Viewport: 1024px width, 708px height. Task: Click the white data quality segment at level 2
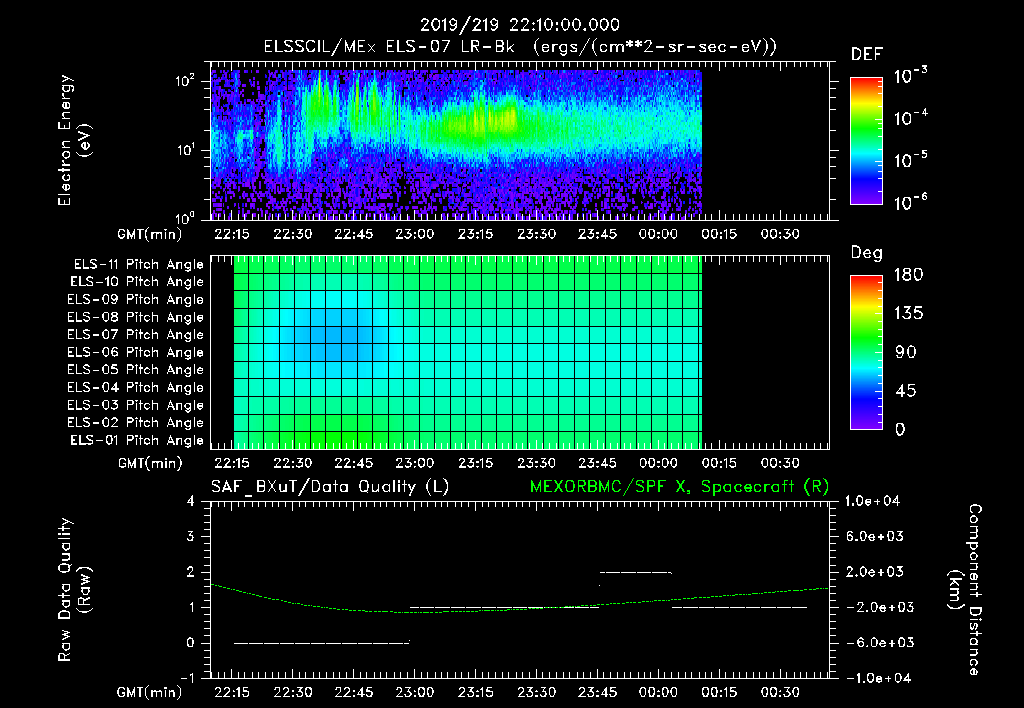point(635,573)
